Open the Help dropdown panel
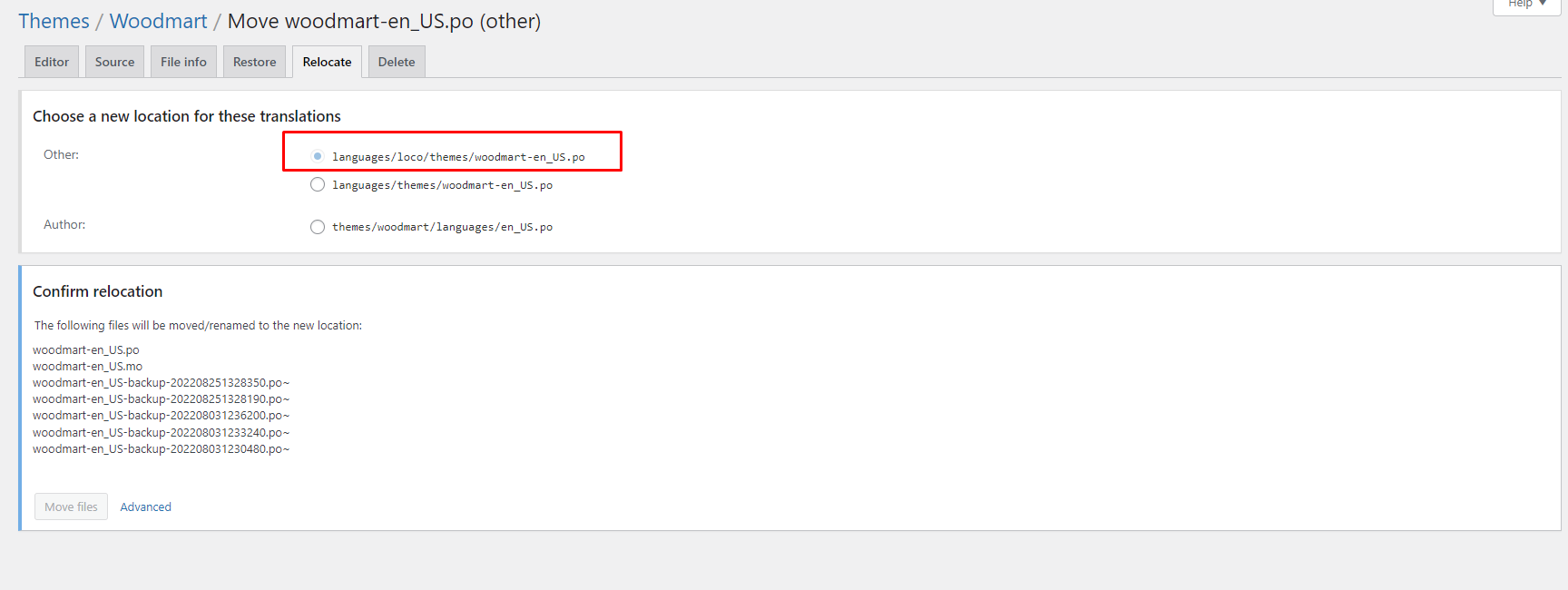Viewport: 1568px width, 590px height. 1526,5
